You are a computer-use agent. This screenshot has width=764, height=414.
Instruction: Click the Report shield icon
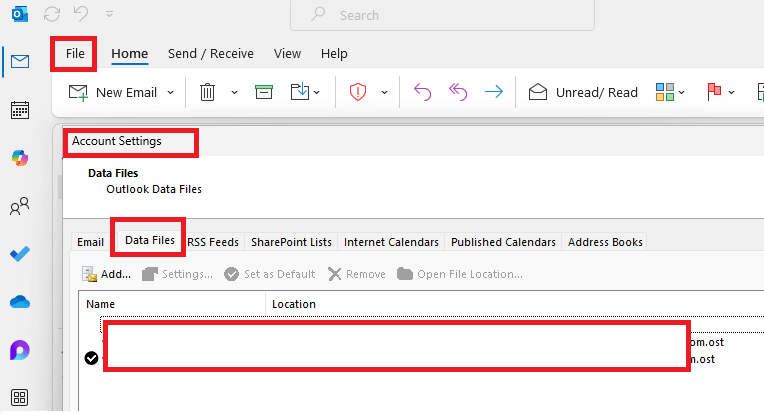[x=358, y=92]
